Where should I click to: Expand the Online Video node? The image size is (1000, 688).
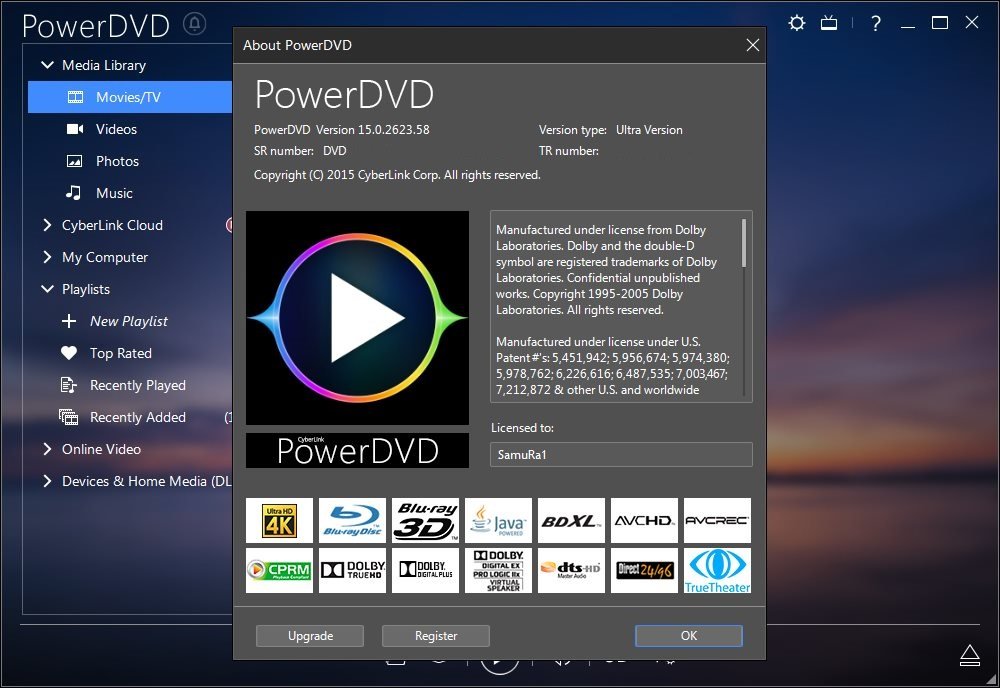point(47,449)
